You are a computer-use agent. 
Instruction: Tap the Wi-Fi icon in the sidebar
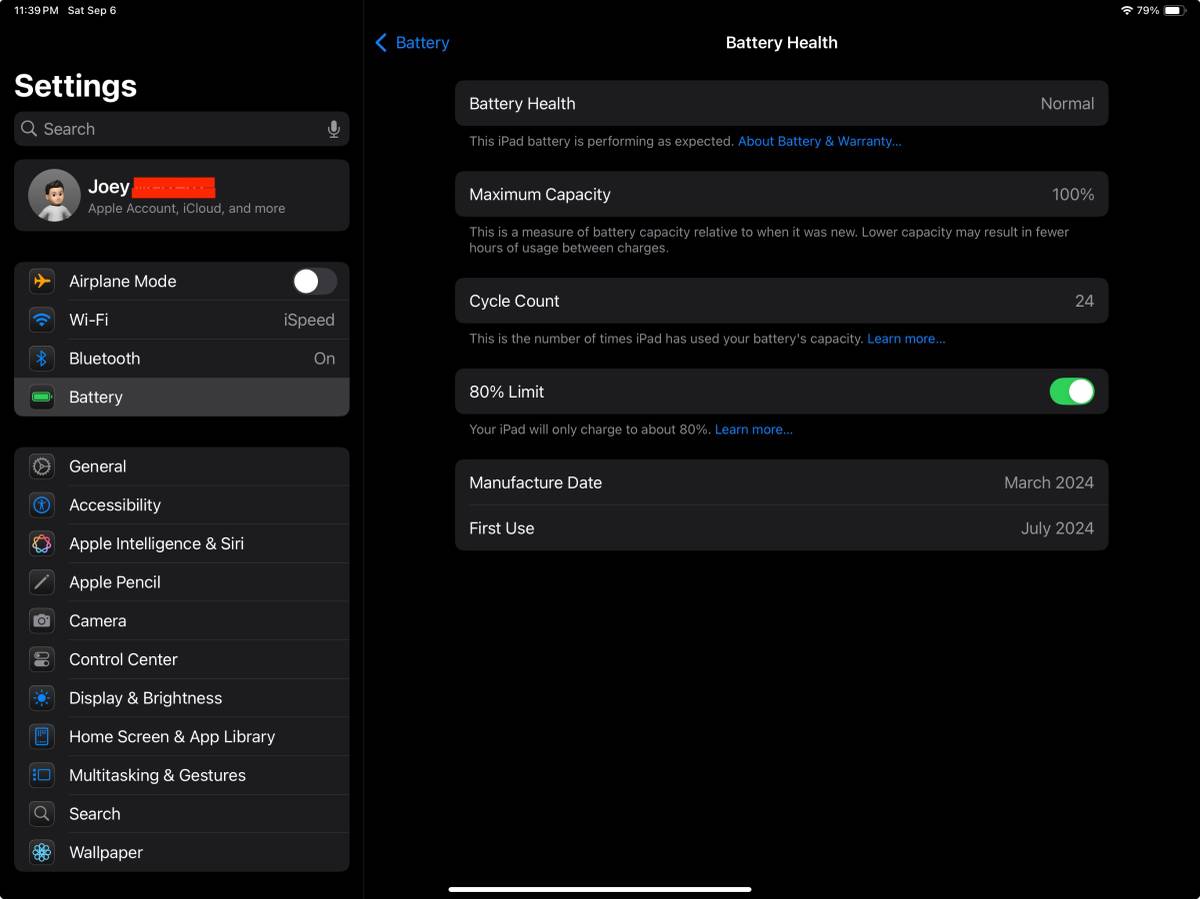pyautogui.click(x=41, y=320)
